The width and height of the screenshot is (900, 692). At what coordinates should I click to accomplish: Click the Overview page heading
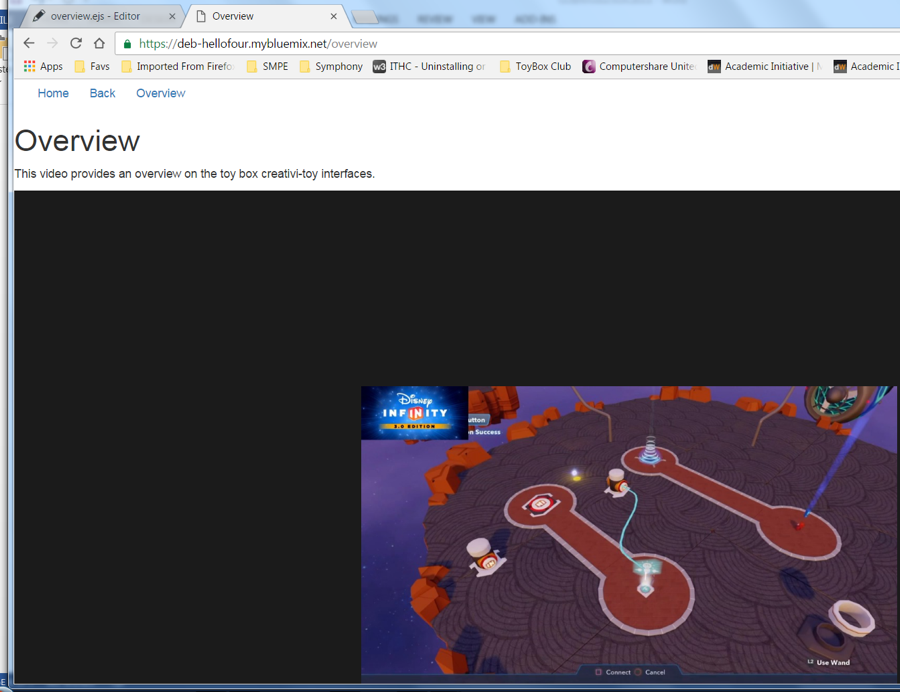(77, 141)
